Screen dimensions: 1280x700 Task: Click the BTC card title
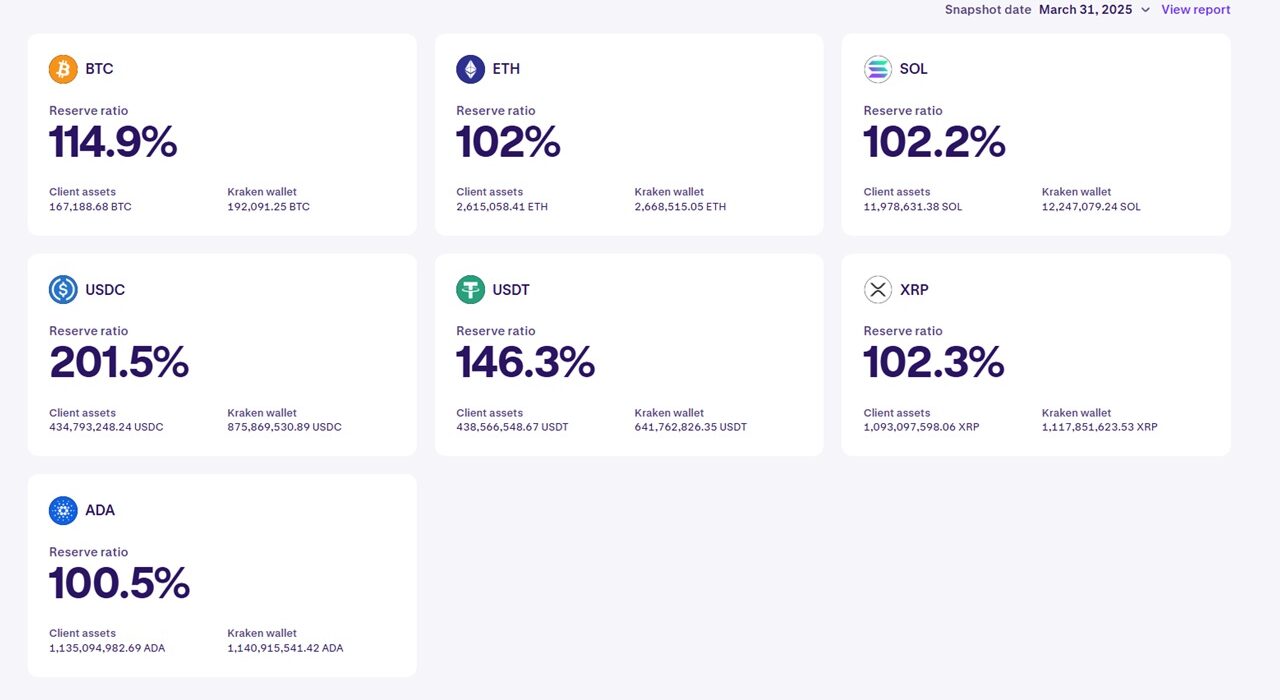coord(99,69)
